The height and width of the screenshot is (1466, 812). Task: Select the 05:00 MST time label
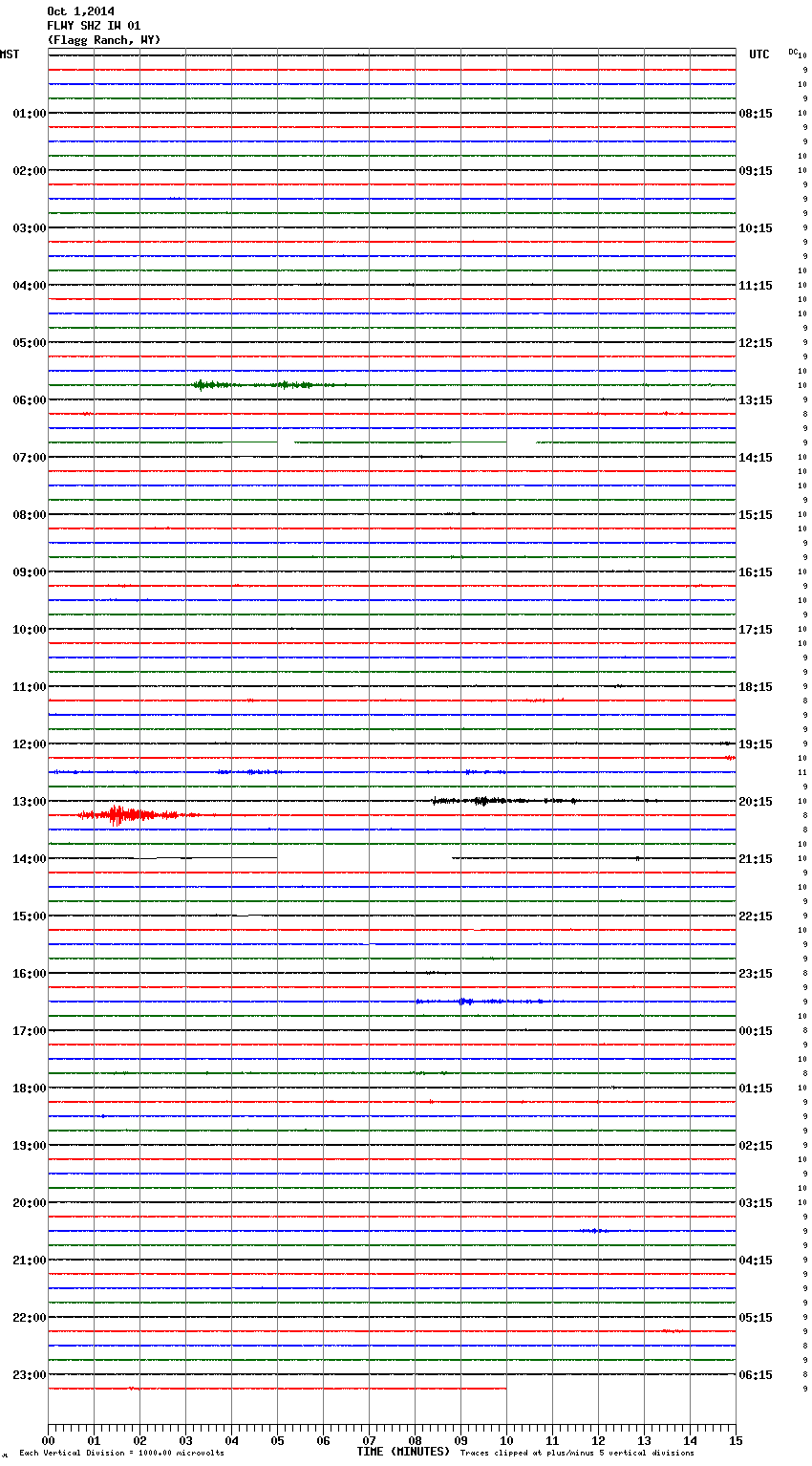tap(30, 343)
